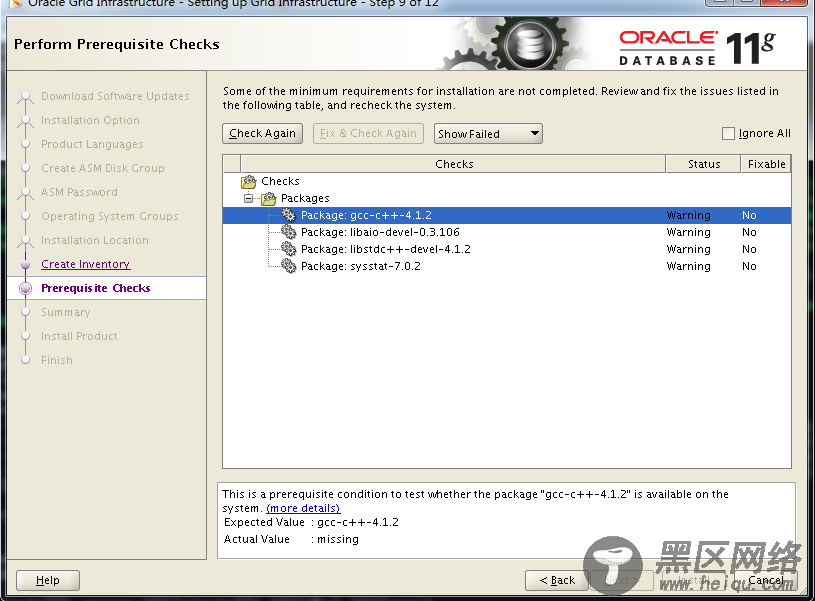Click Warning status of libstdc++-devel package

(x=688, y=249)
